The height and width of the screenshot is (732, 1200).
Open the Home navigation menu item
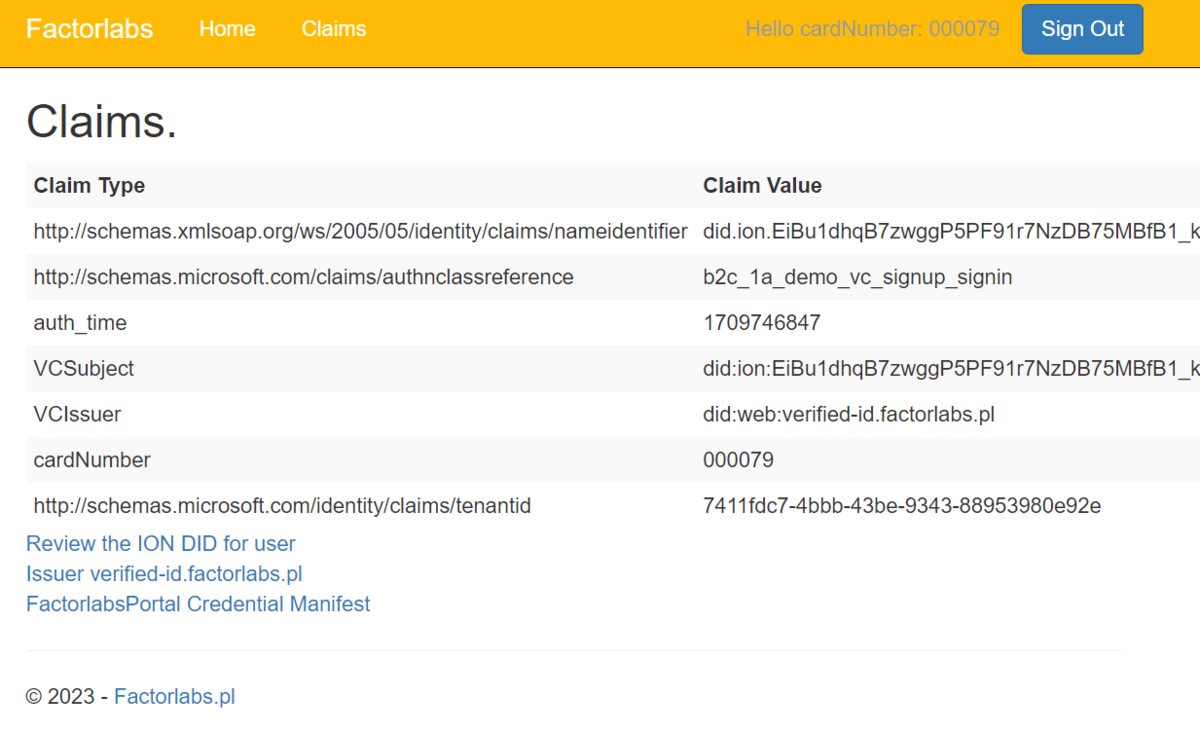(x=227, y=29)
